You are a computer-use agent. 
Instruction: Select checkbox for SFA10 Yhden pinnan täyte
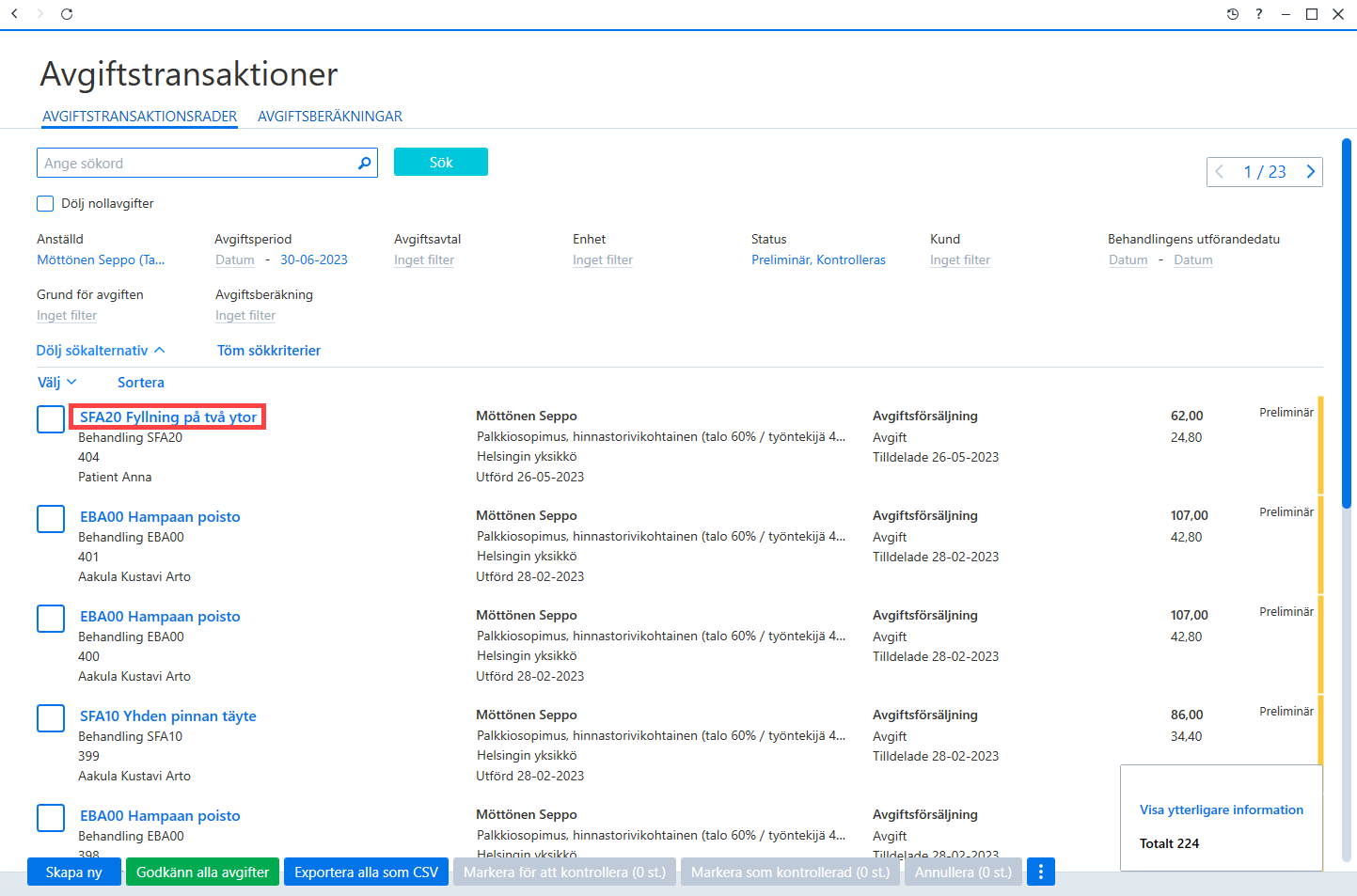pyautogui.click(x=51, y=718)
